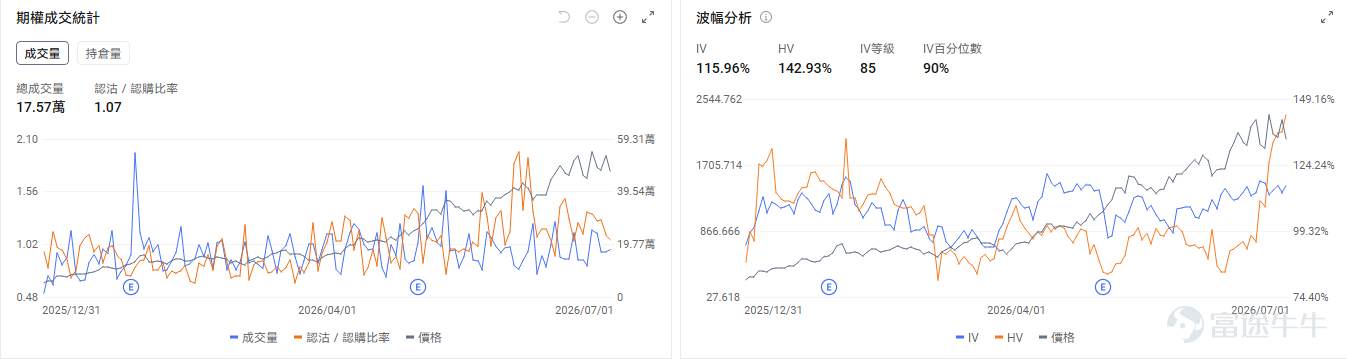Click the 認沽 / 認購比率 value 1.07
The image size is (1347, 361).
point(108,107)
